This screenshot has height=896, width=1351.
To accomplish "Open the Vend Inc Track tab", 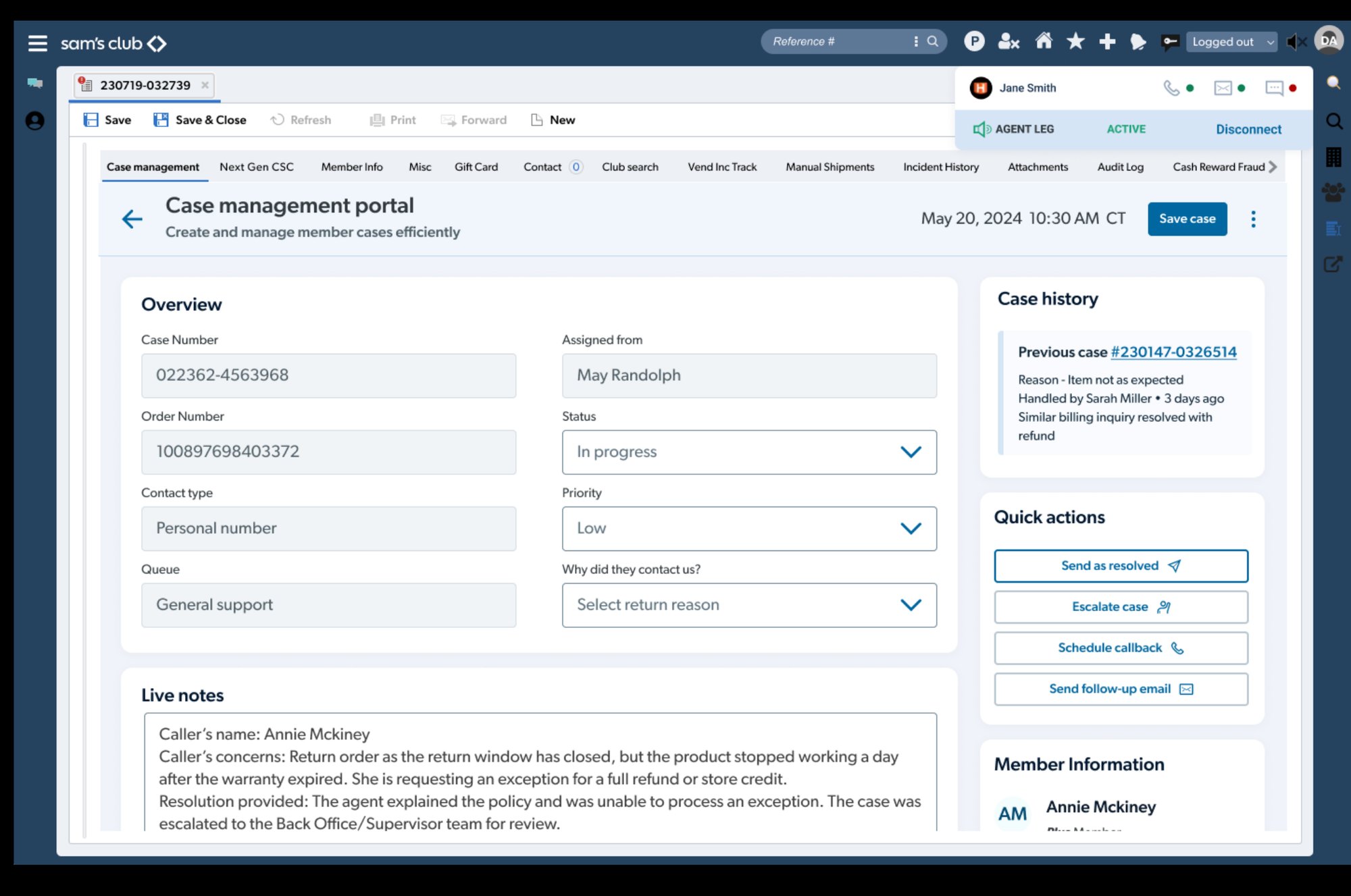I will [722, 167].
